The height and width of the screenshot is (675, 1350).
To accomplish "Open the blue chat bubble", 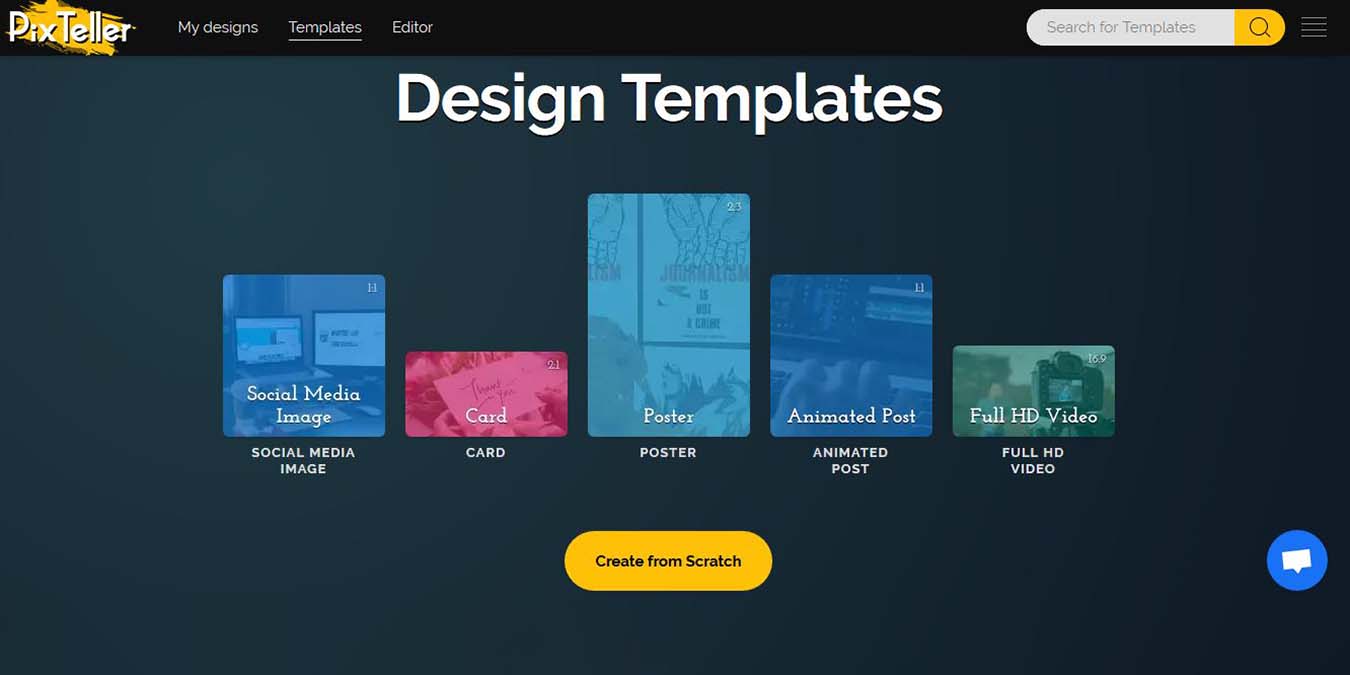I will point(1297,560).
